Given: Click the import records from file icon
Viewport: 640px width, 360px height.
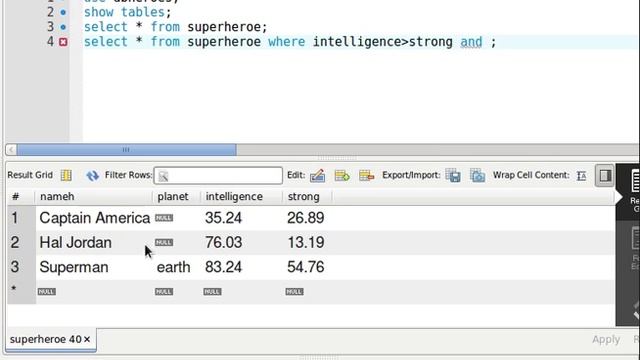Looking at the screenshot, I should tap(477, 176).
